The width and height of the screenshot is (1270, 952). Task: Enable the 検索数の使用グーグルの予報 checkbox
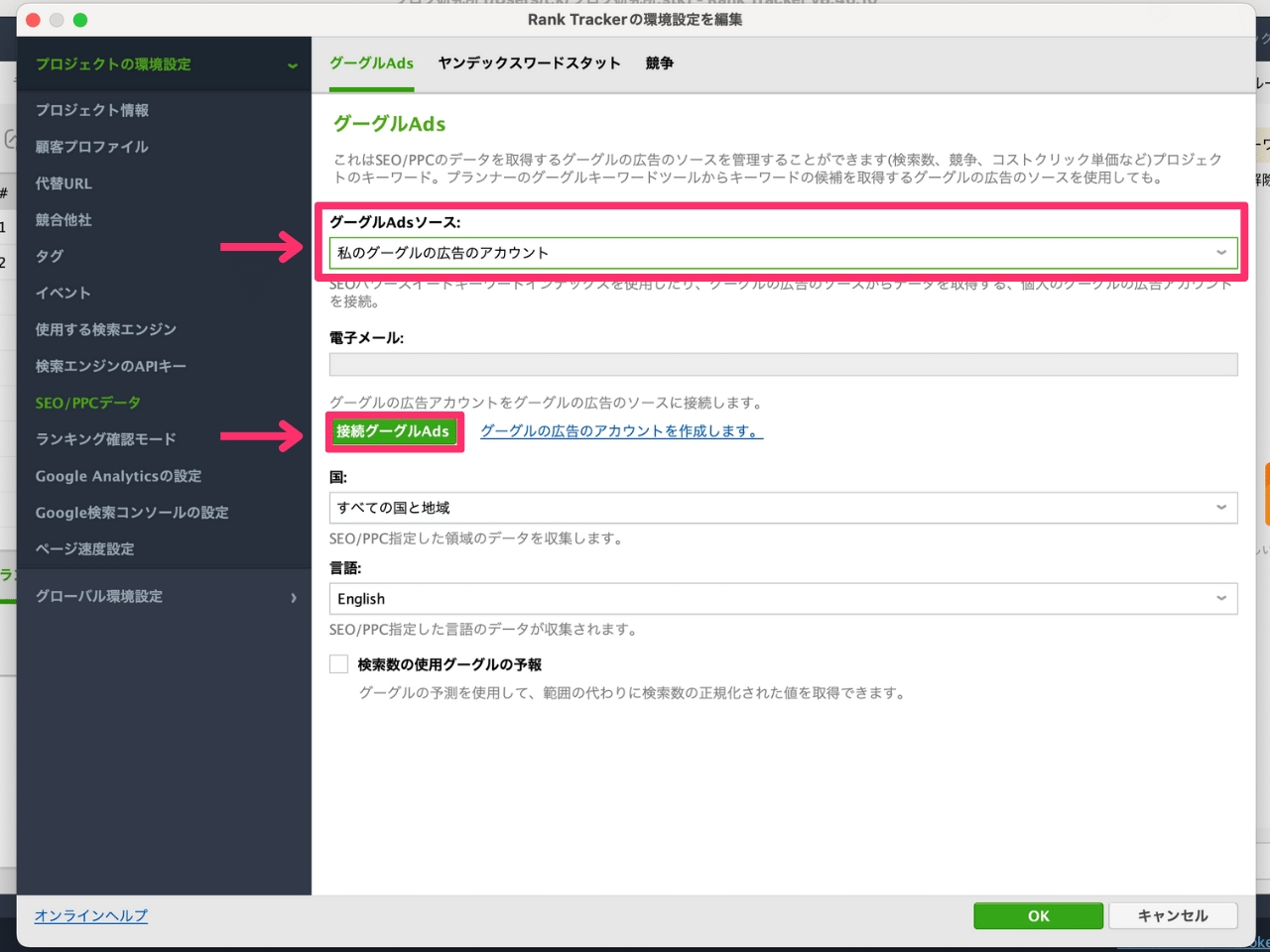tap(339, 664)
